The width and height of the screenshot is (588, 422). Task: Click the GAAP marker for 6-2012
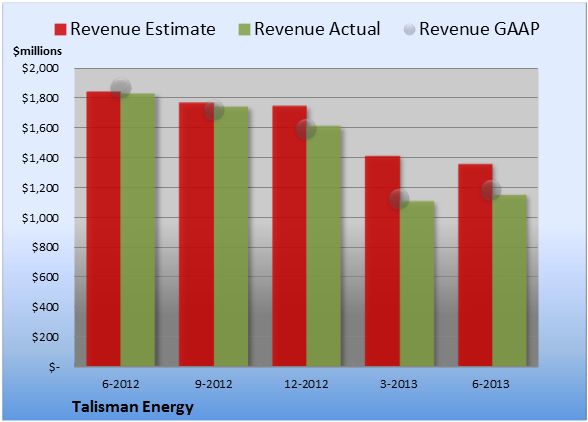click(121, 88)
